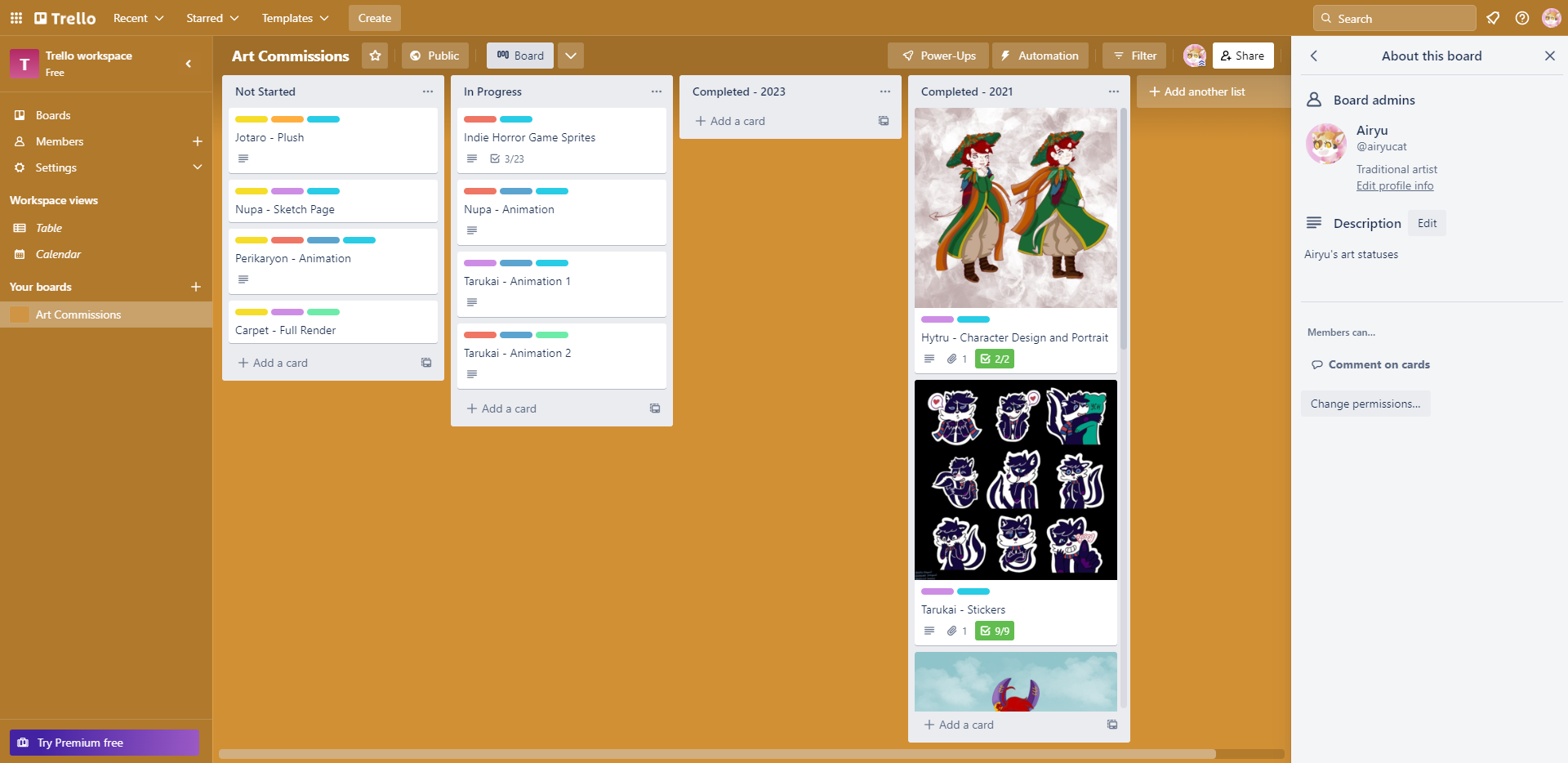Collapse the Settings section in sidebar
This screenshot has width=1568, height=763.
198,167
